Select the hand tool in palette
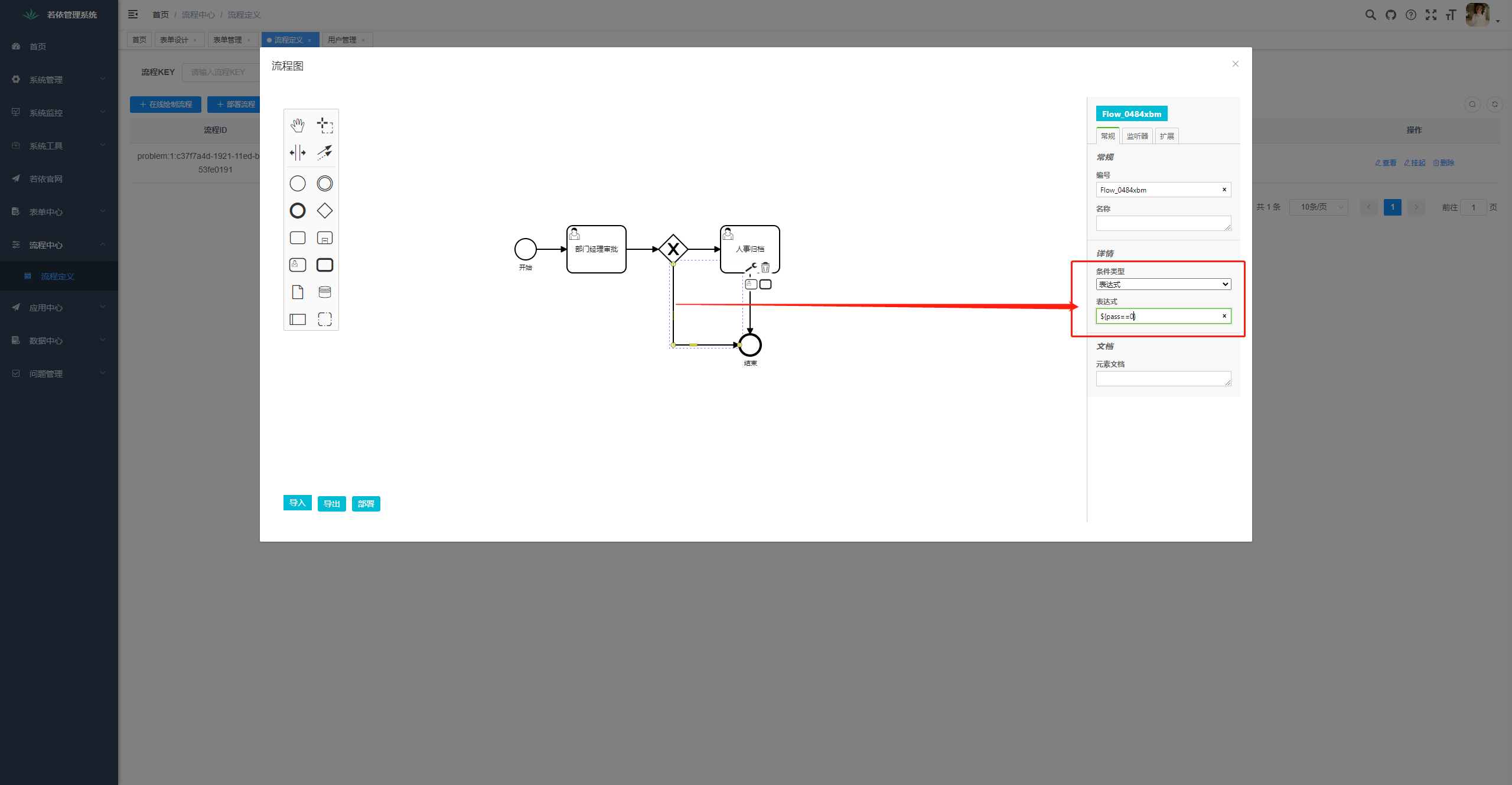Image resolution: width=1512 pixels, height=785 pixels. (298, 125)
